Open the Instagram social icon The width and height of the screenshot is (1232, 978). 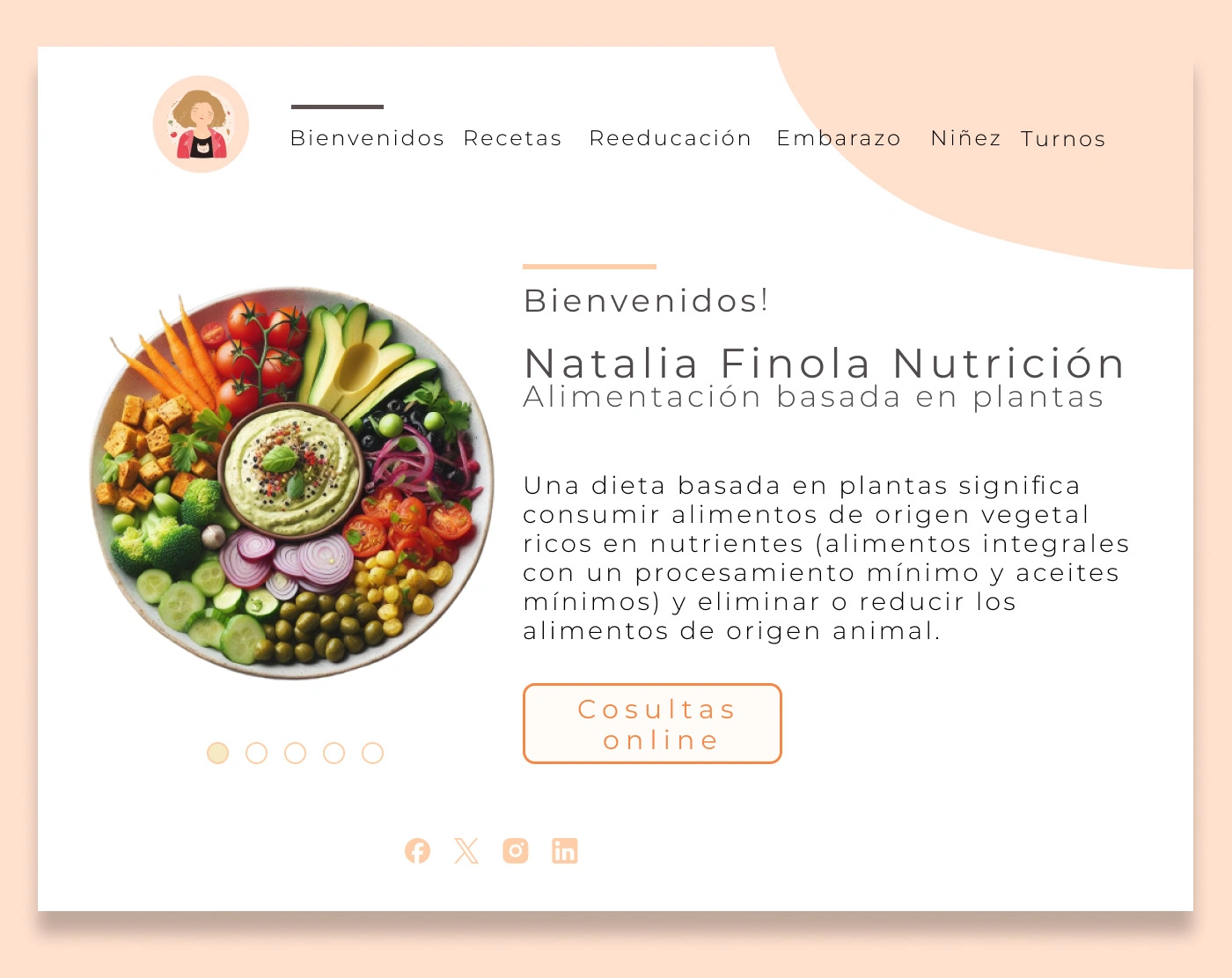pos(516,851)
